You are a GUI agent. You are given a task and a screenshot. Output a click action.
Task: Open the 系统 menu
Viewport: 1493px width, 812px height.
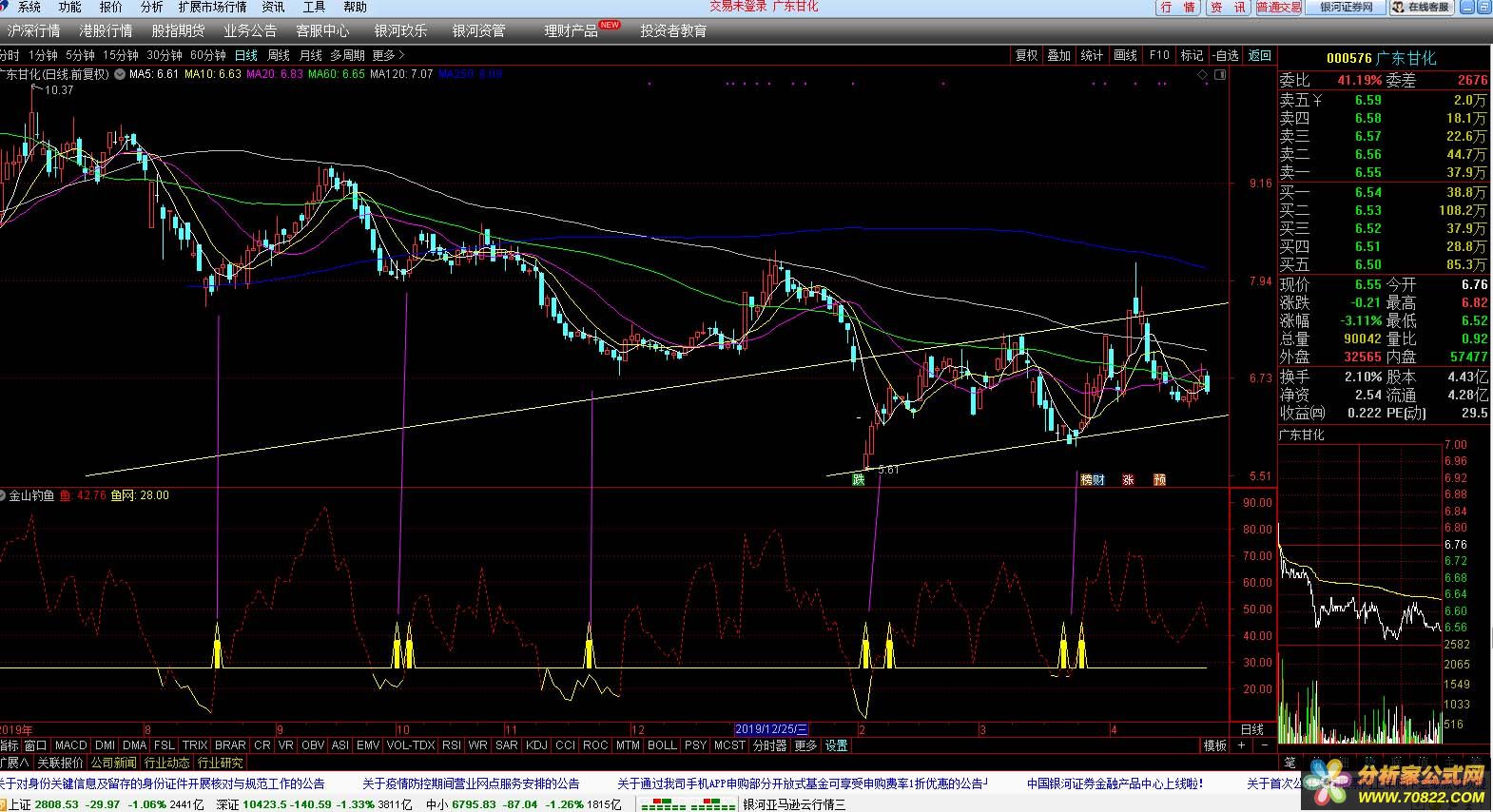click(x=29, y=7)
